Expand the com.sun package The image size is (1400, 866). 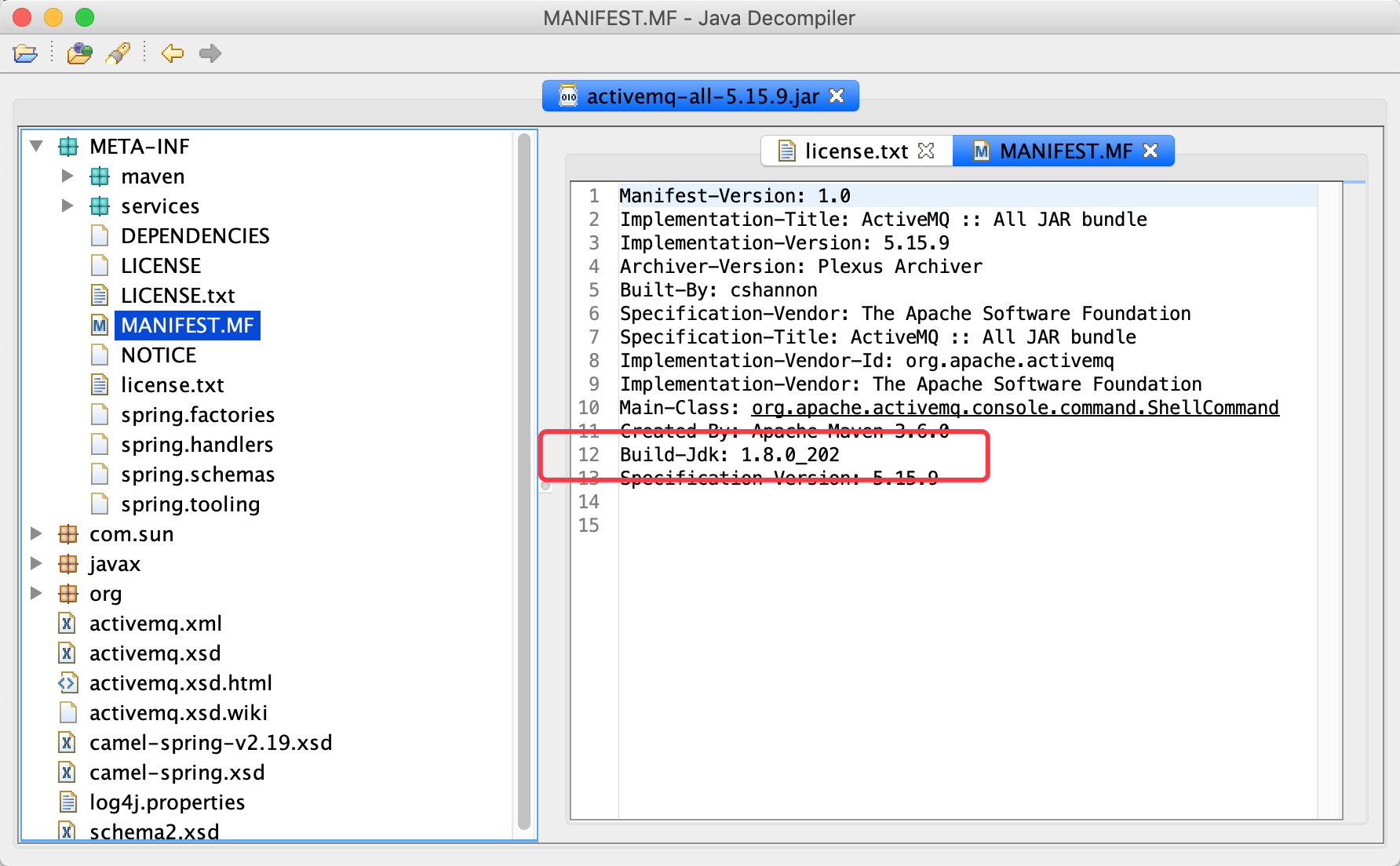36,533
